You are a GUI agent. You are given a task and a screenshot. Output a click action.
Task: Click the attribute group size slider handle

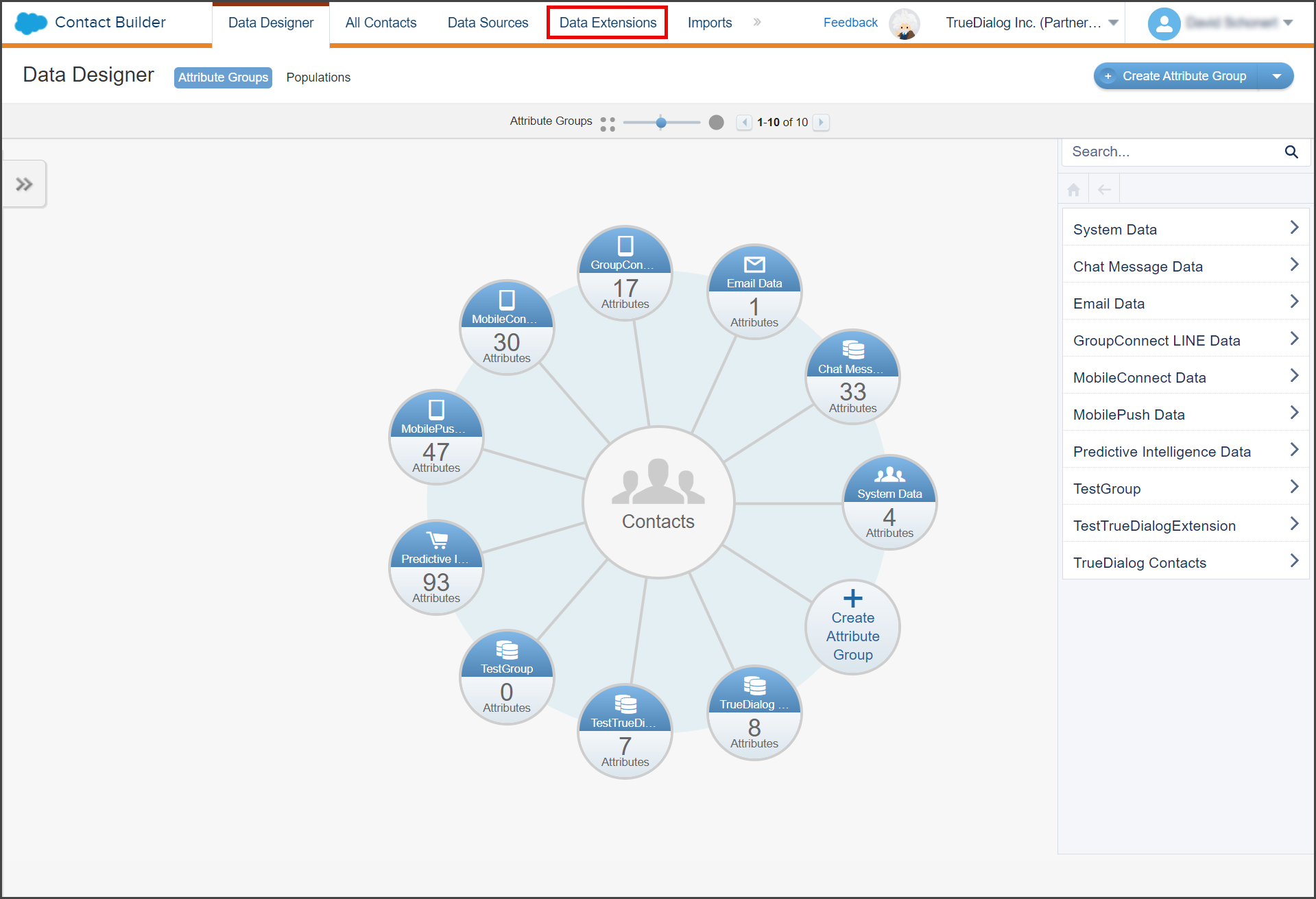pos(660,123)
